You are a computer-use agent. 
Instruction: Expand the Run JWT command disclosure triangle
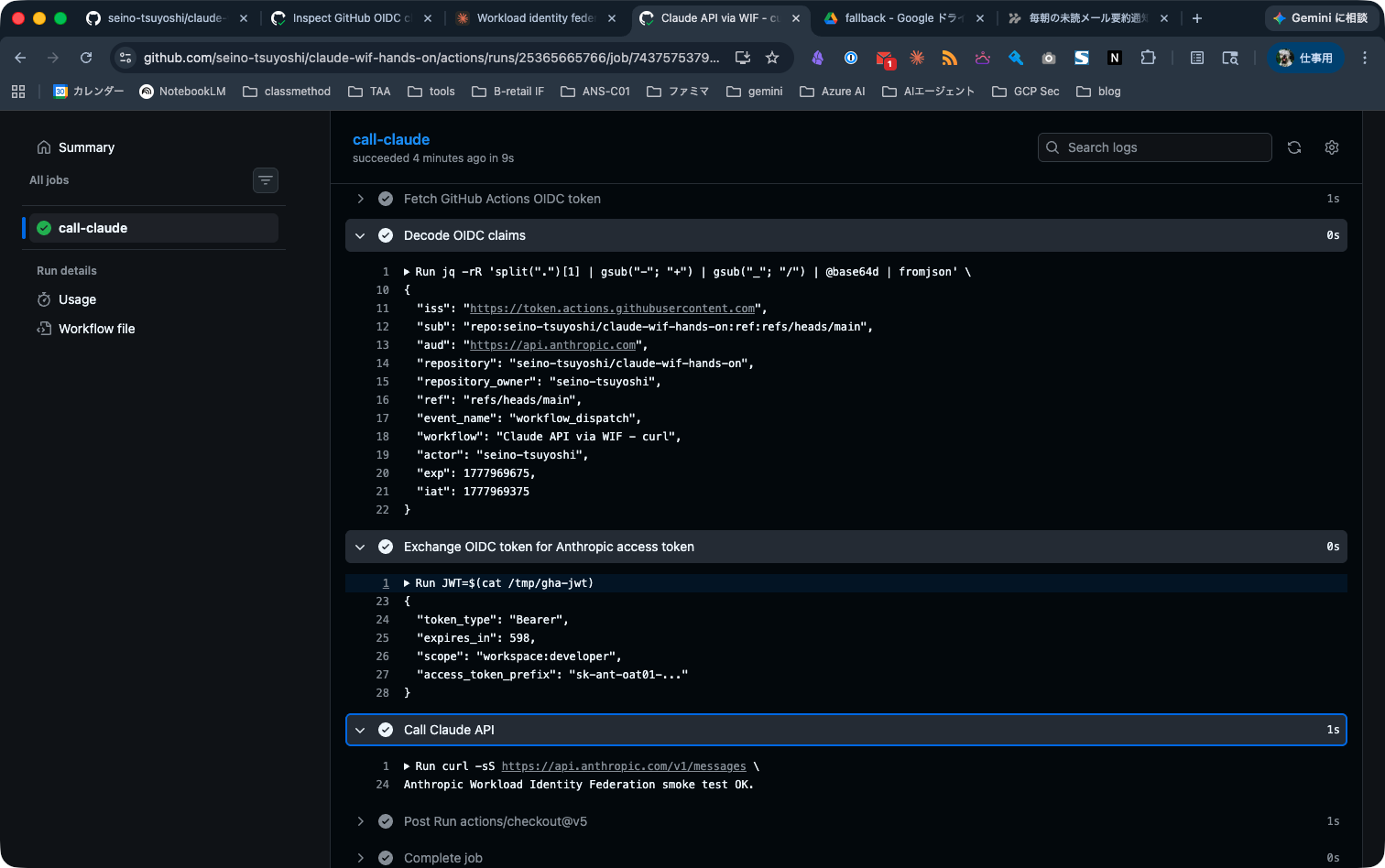pyautogui.click(x=407, y=583)
